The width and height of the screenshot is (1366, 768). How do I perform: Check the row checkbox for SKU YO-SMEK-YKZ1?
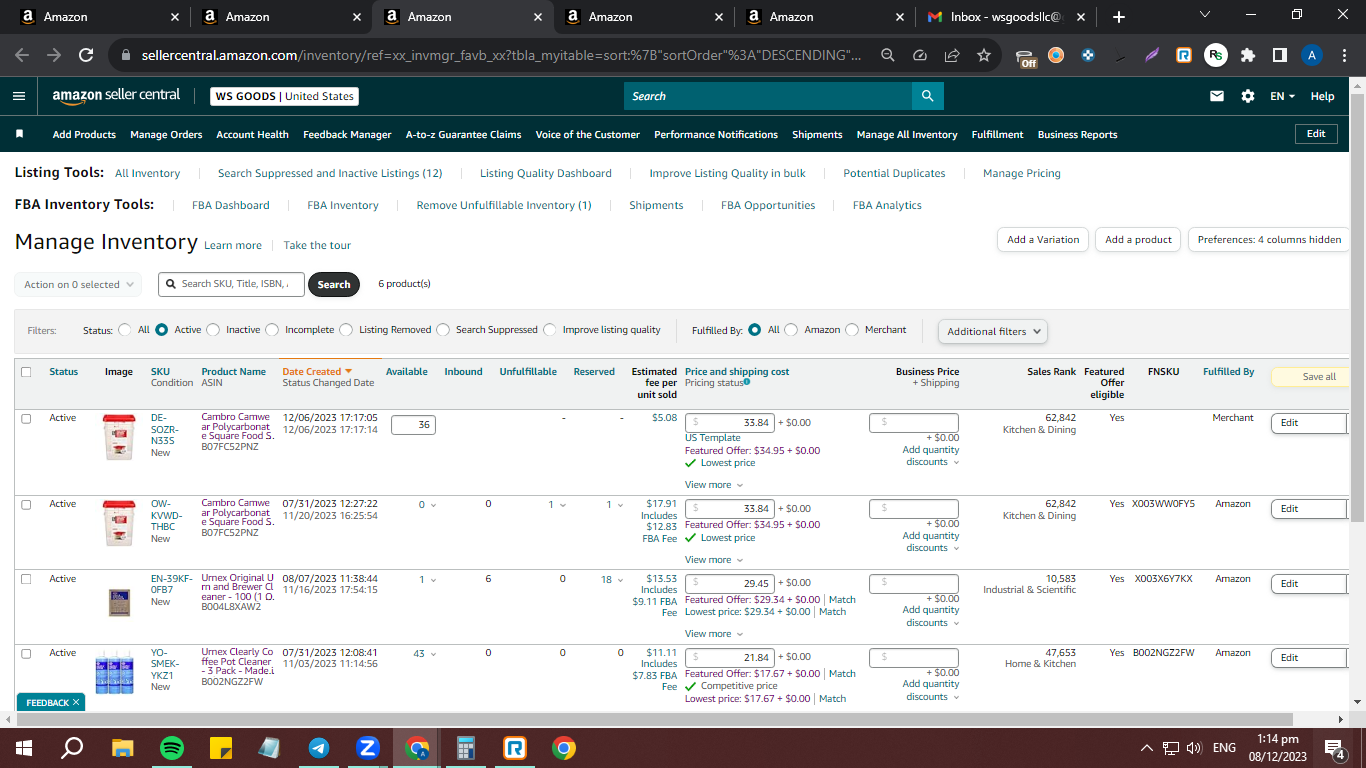pos(26,653)
